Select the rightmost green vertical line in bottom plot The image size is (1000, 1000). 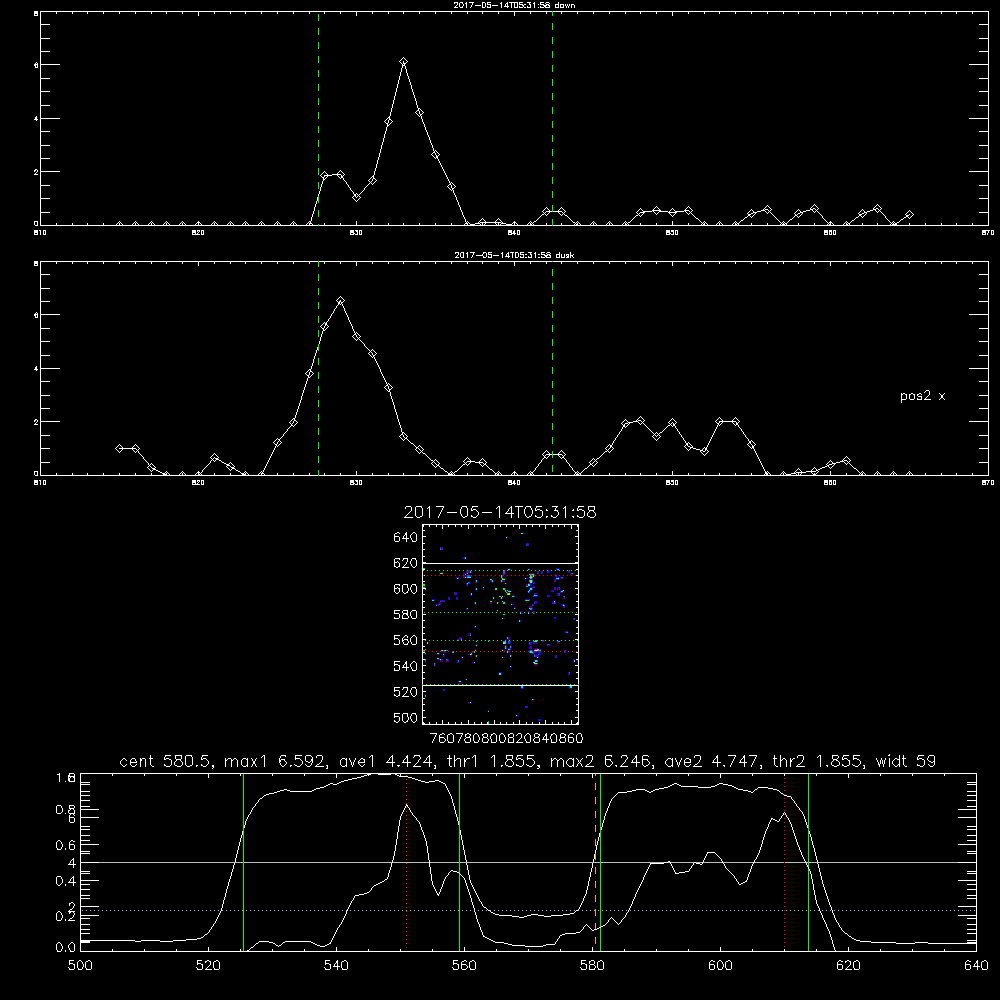coord(808,862)
